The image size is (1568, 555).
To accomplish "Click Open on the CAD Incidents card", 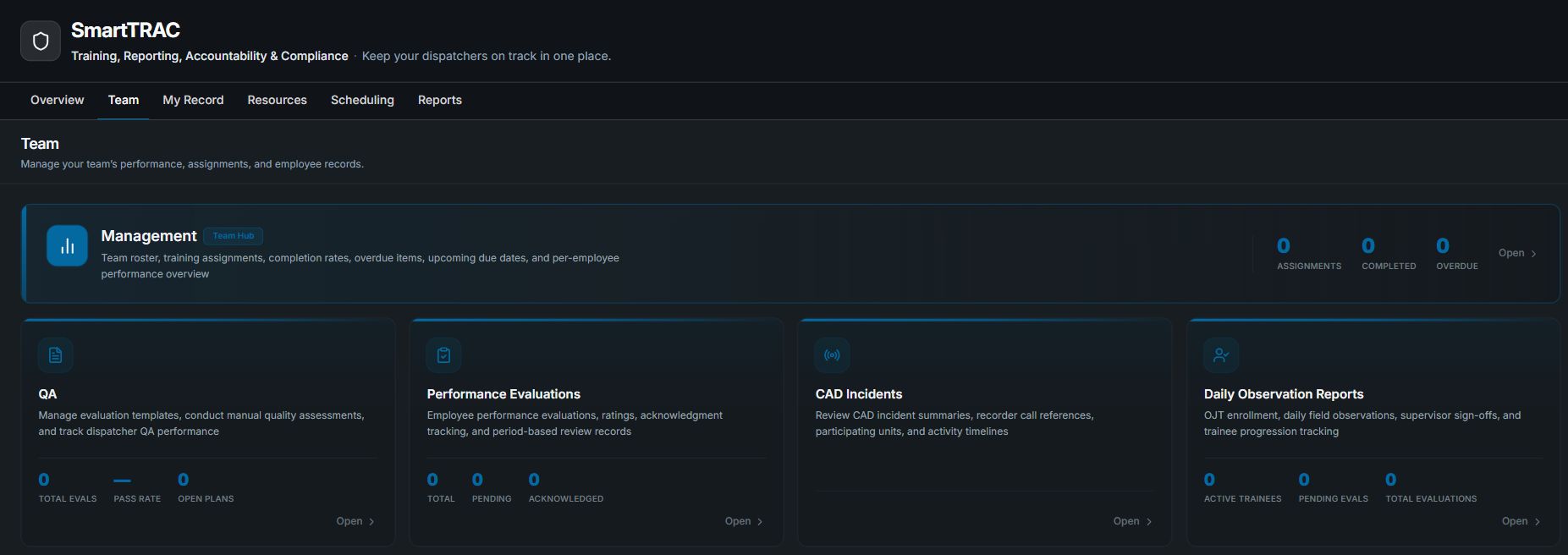I will pos(1132,521).
